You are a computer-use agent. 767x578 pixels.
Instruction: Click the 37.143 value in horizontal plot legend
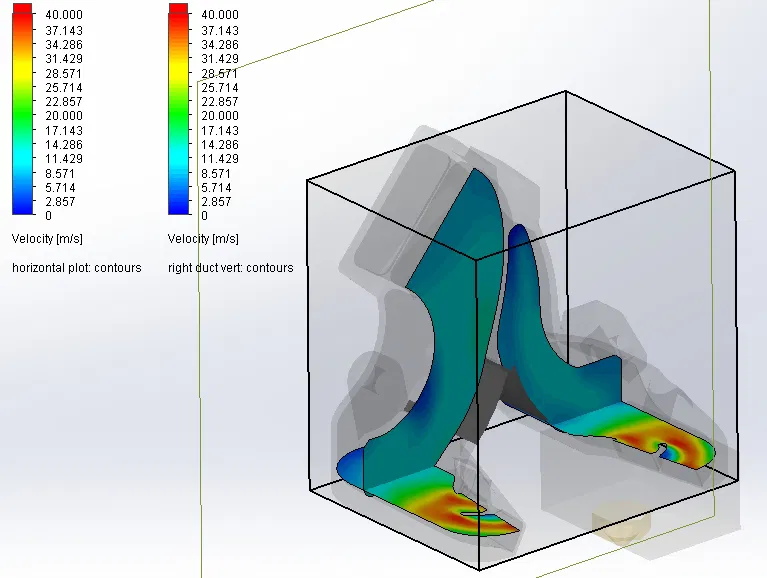click(64, 31)
